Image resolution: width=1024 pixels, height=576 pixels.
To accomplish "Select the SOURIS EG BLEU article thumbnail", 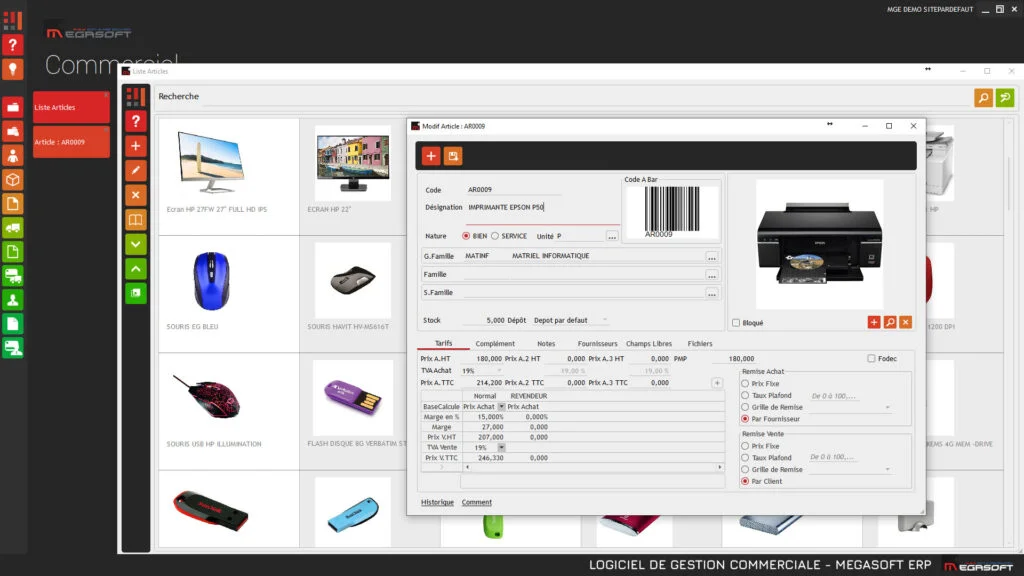I will pyautogui.click(x=212, y=281).
